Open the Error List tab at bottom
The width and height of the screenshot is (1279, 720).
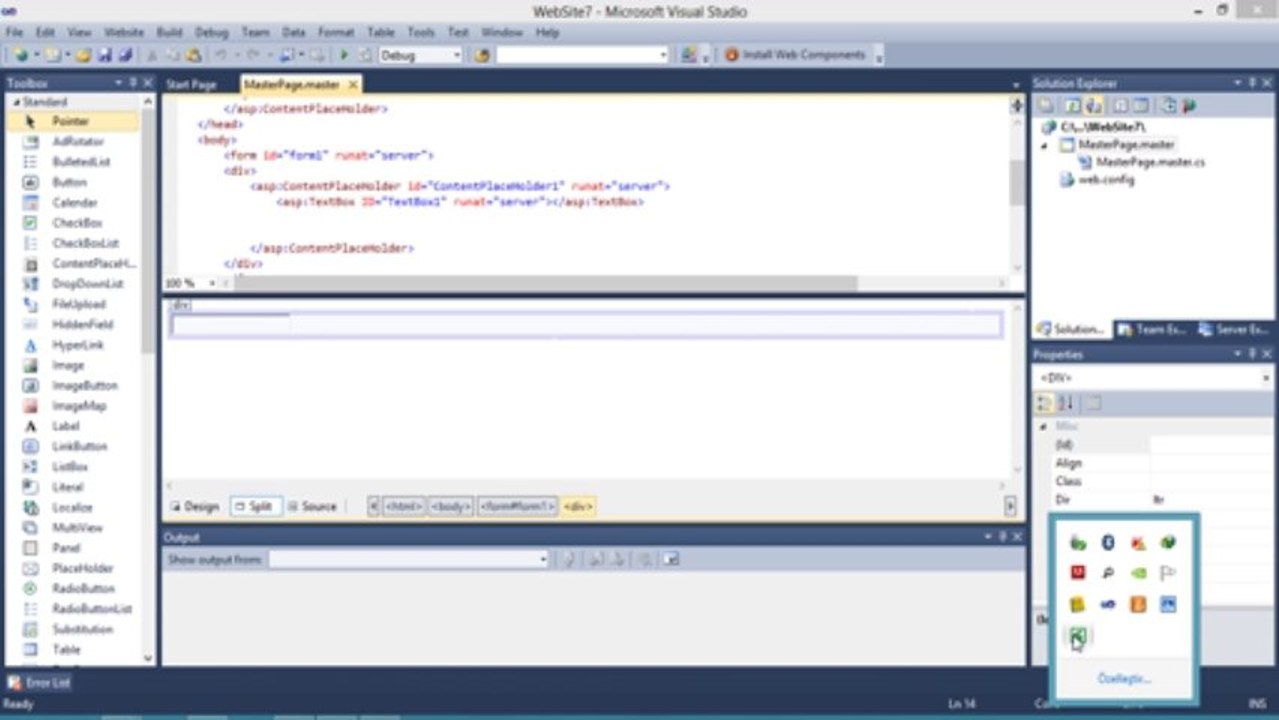click(x=40, y=683)
